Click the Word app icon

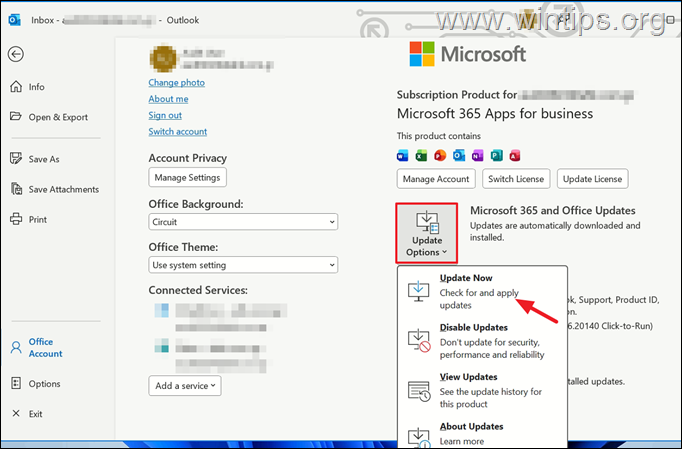click(402, 155)
